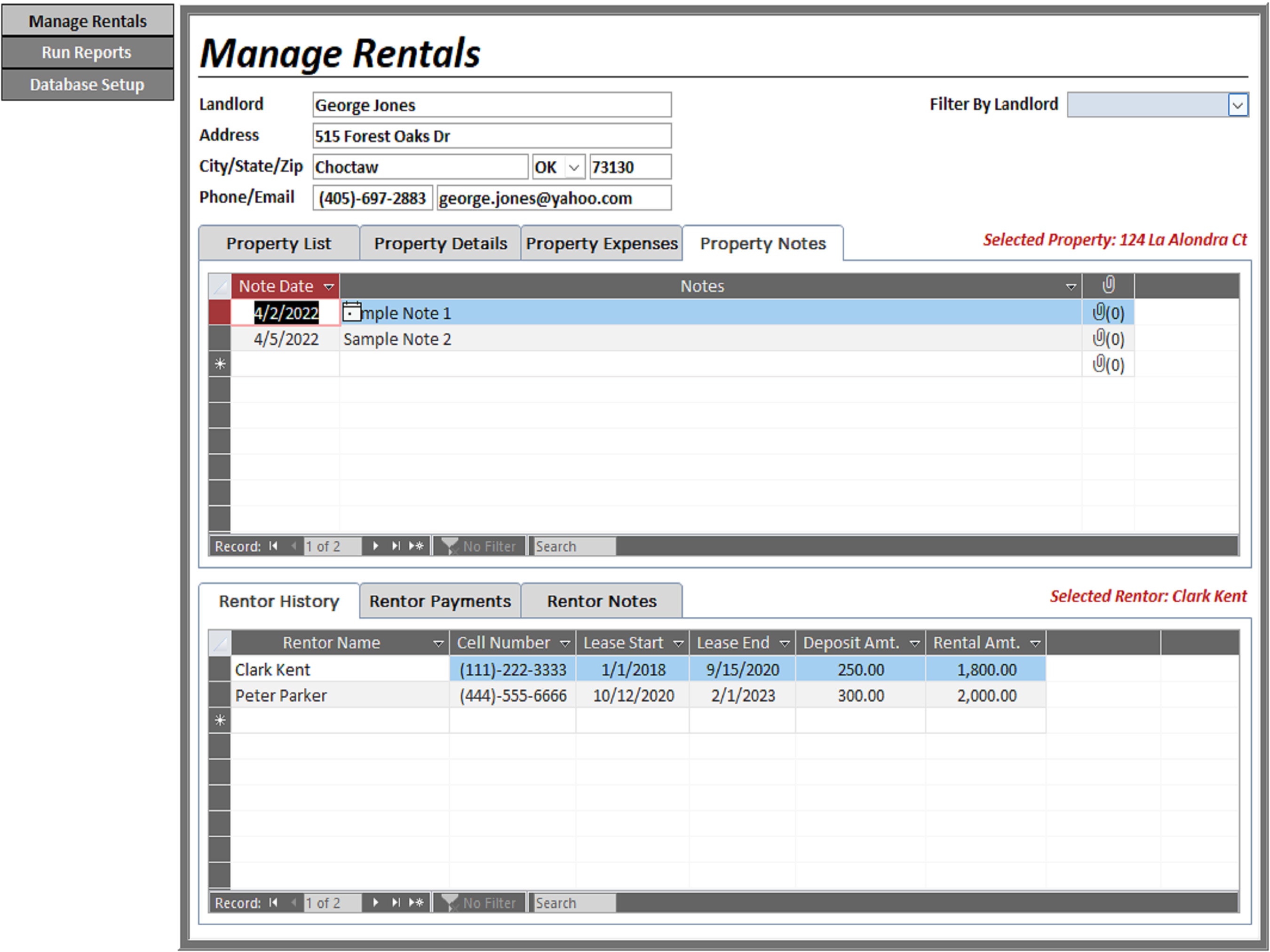The width and height of the screenshot is (1270, 952).
Task: Go to next record in Rentor History navigation
Action: (376, 902)
